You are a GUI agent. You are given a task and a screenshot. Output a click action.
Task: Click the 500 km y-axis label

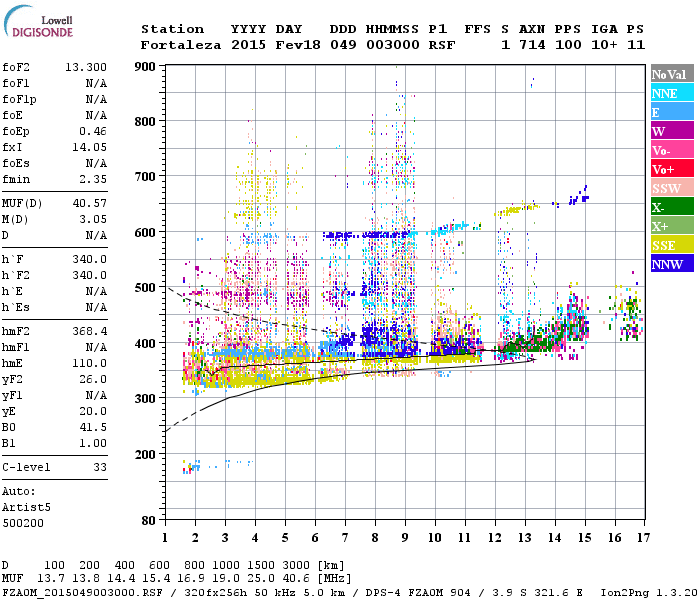(145, 288)
